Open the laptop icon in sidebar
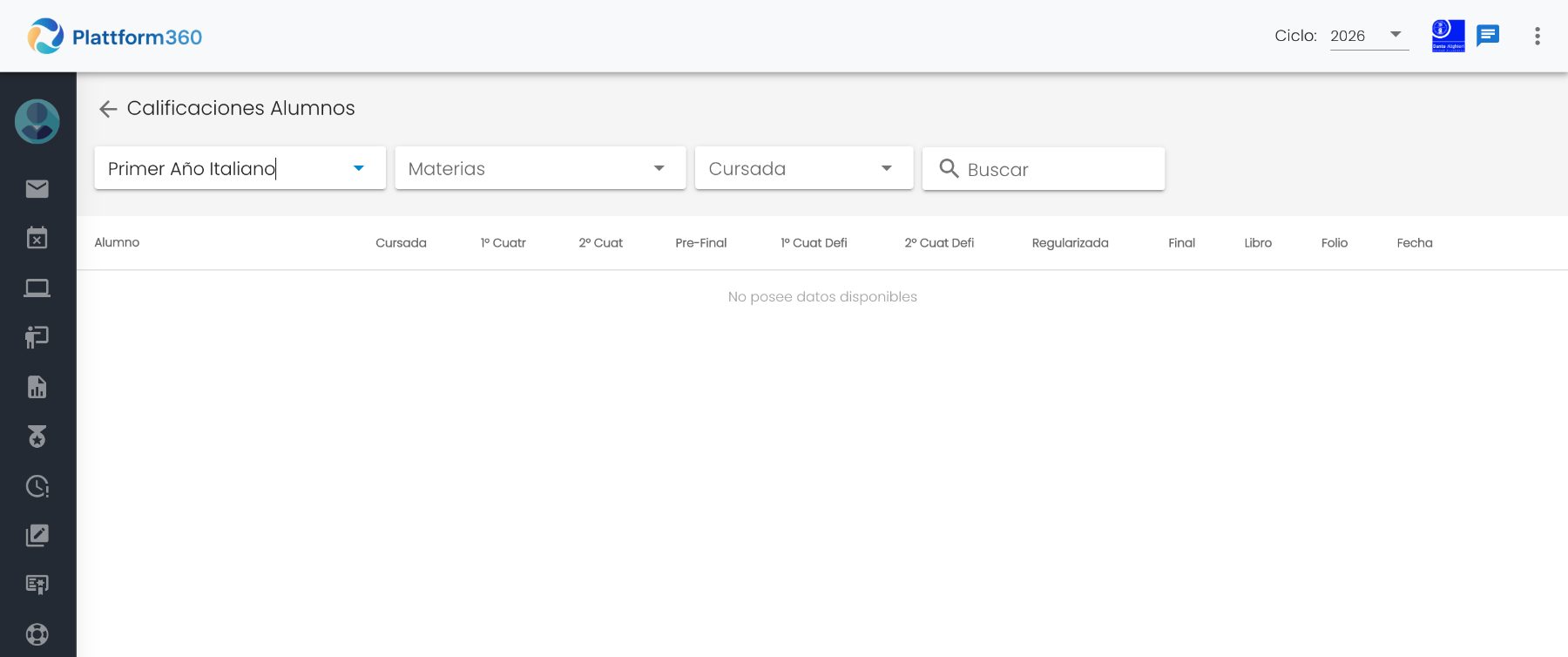Screen dimensions: 1568x657 click(x=37, y=288)
